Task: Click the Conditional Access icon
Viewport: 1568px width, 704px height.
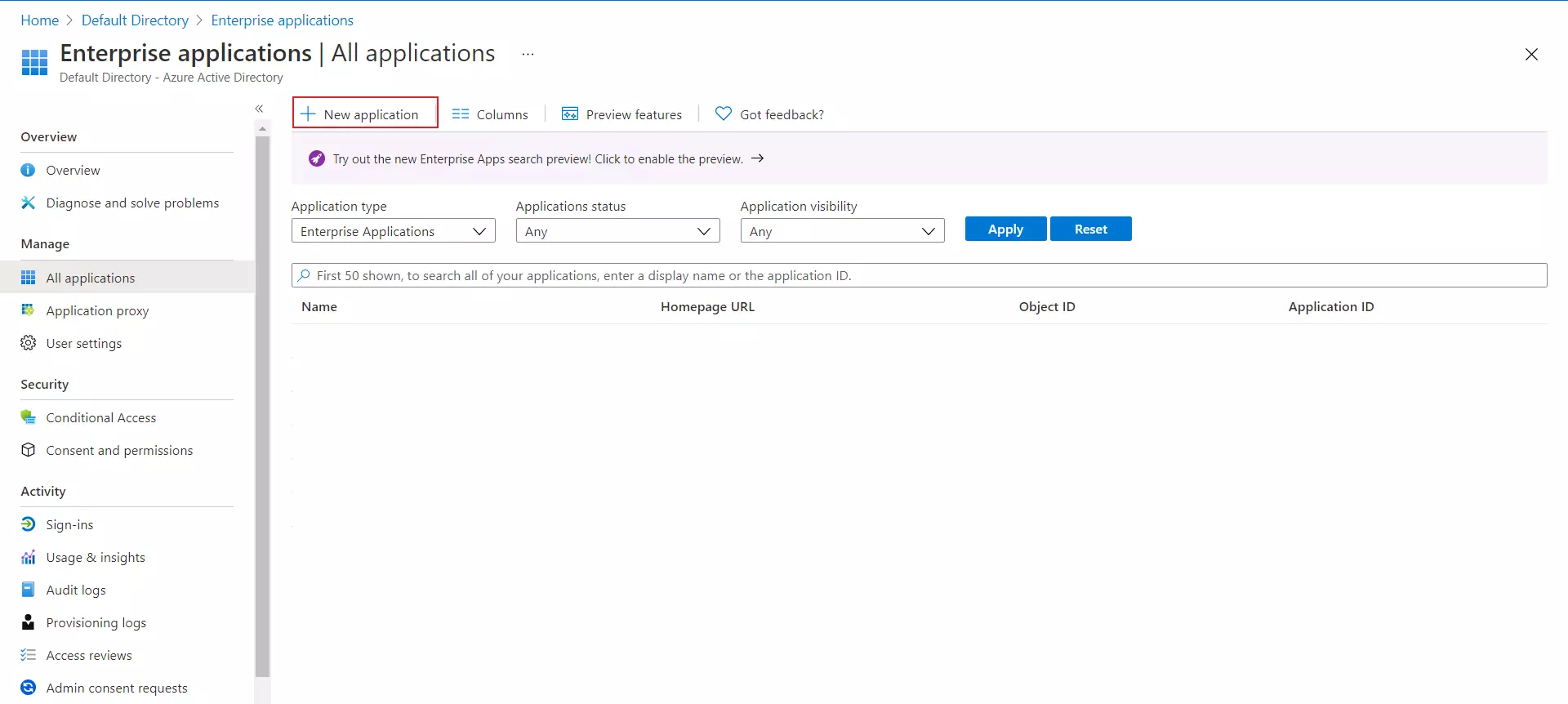Action: coord(28,417)
